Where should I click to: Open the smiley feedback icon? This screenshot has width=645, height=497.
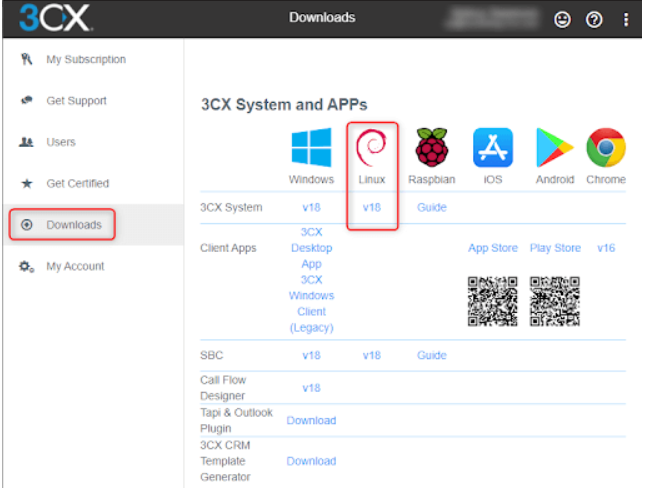562,19
